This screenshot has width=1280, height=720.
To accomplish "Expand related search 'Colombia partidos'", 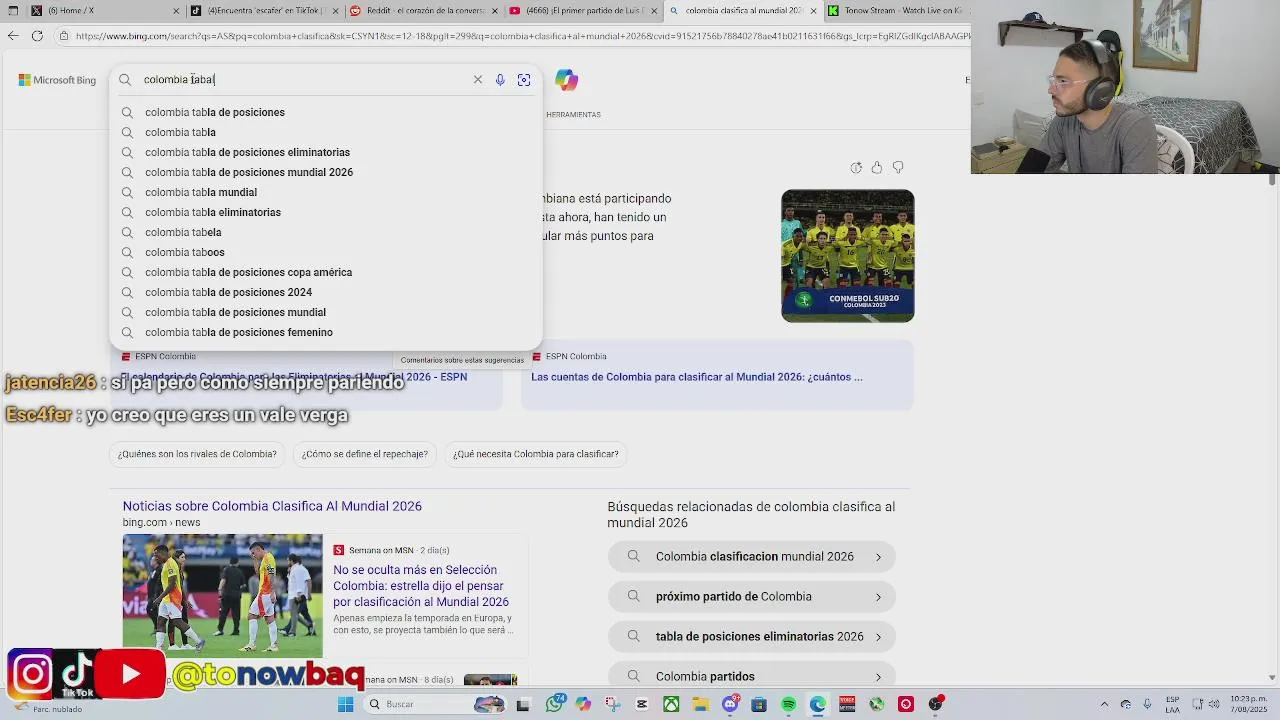I will (x=751, y=677).
